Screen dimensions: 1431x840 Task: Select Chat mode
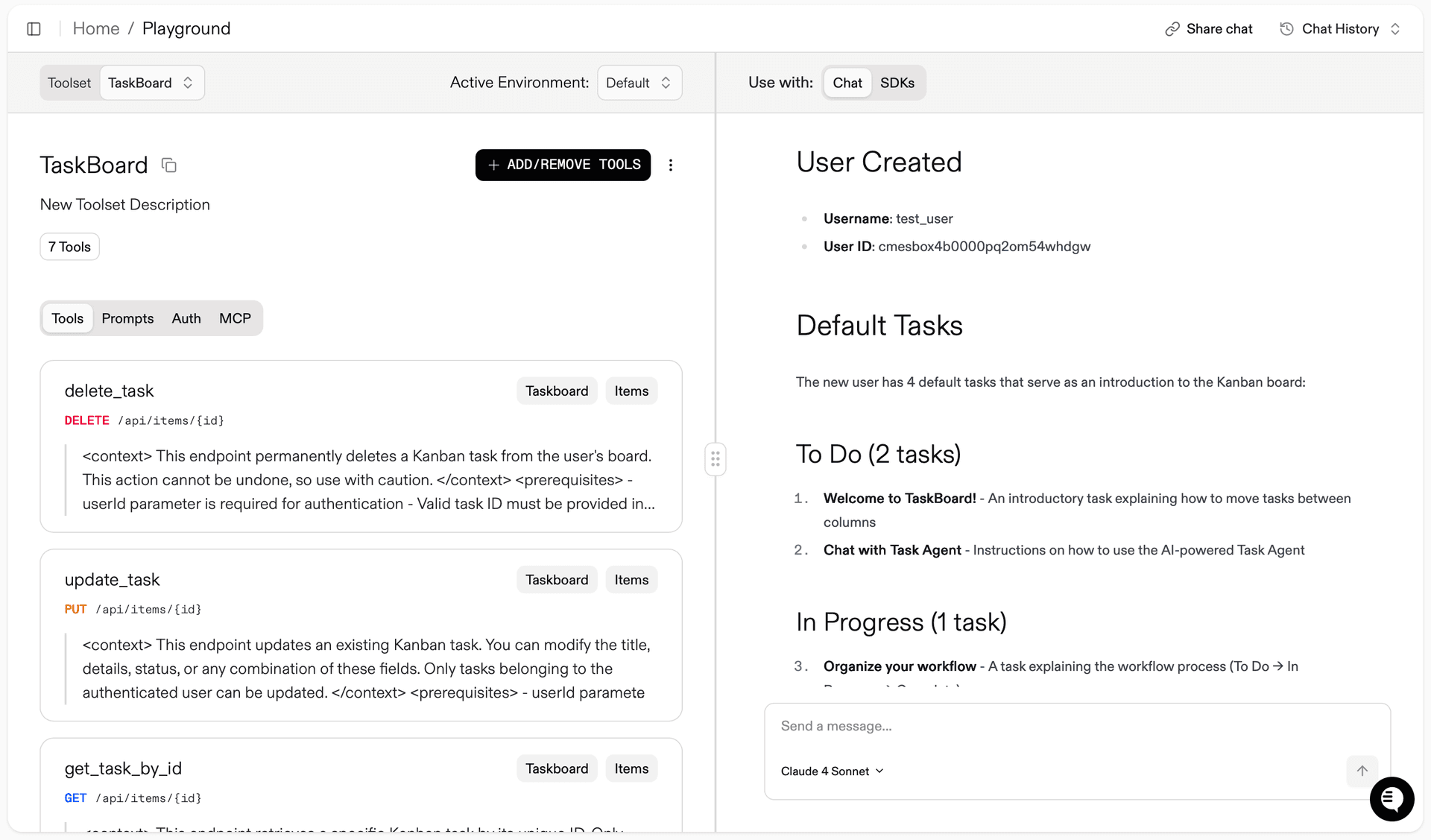tap(847, 82)
